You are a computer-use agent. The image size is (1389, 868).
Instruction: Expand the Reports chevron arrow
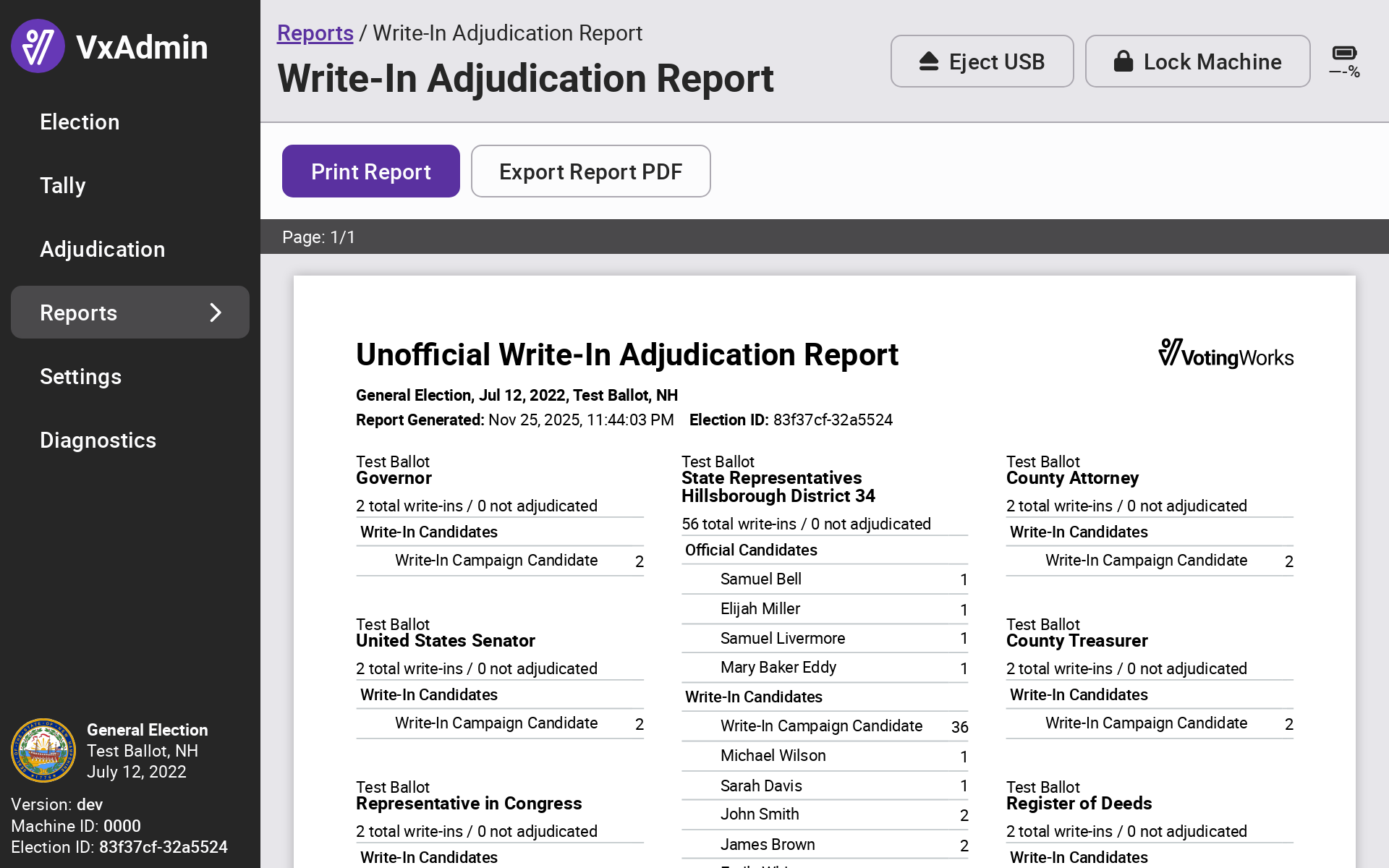tap(216, 312)
